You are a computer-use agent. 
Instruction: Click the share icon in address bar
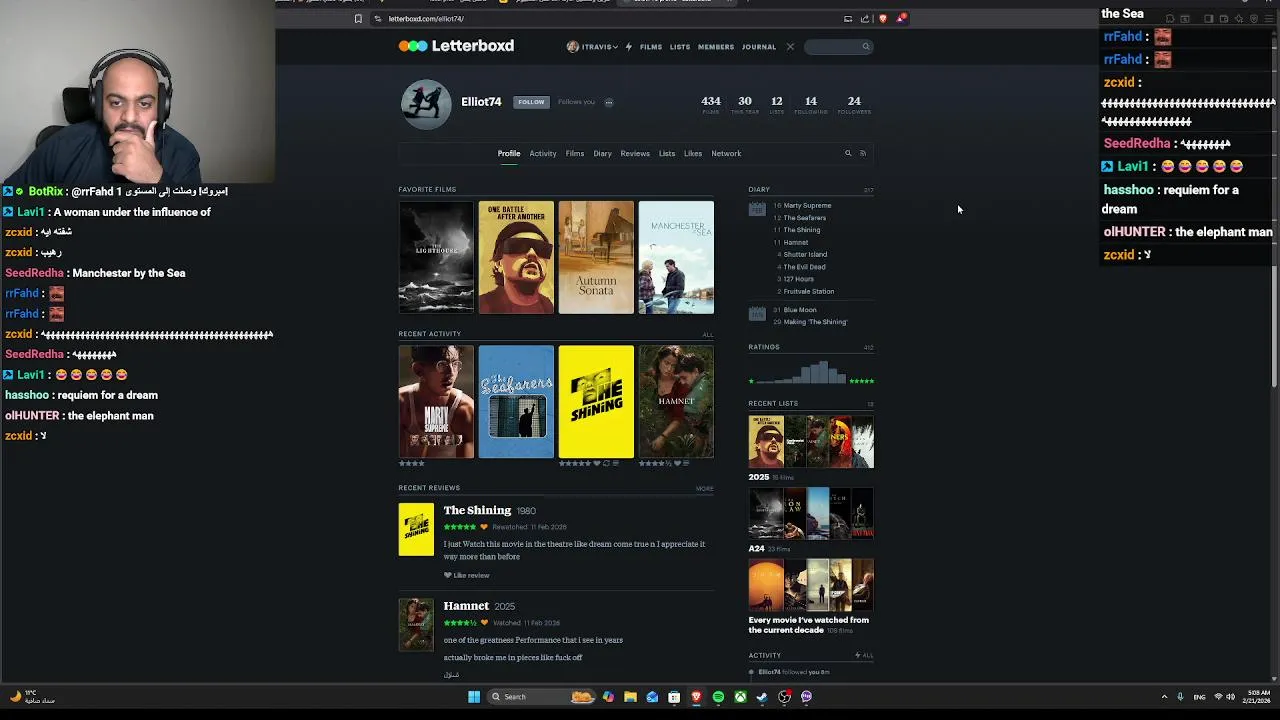point(865,18)
